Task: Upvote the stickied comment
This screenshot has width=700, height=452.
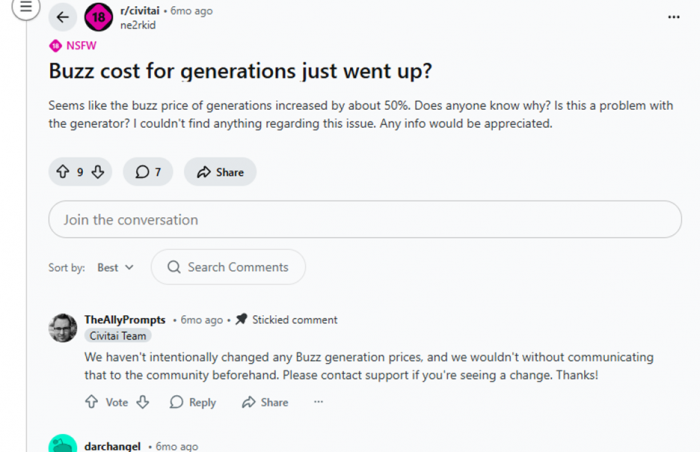Action: click(93, 402)
